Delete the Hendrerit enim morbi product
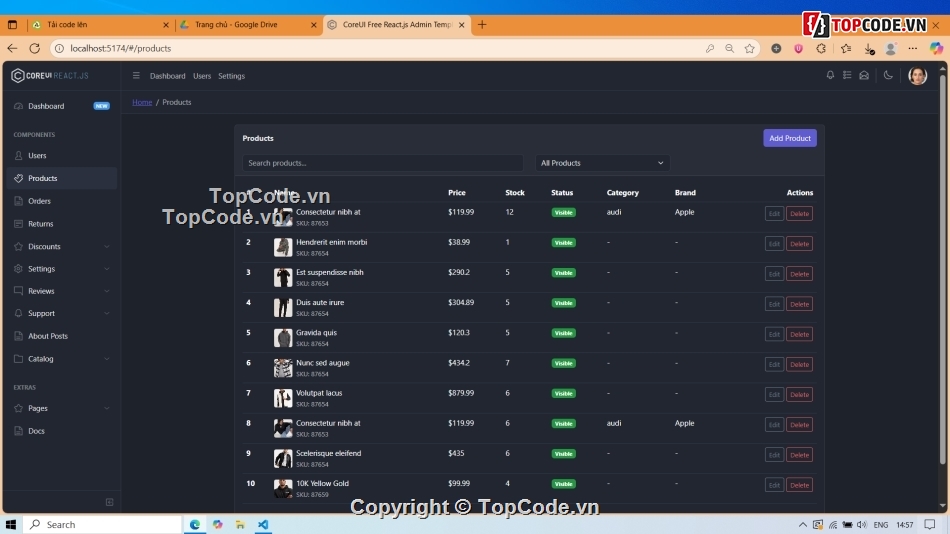The height and width of the screenshot is (534, 950). (x=799, y=244)
